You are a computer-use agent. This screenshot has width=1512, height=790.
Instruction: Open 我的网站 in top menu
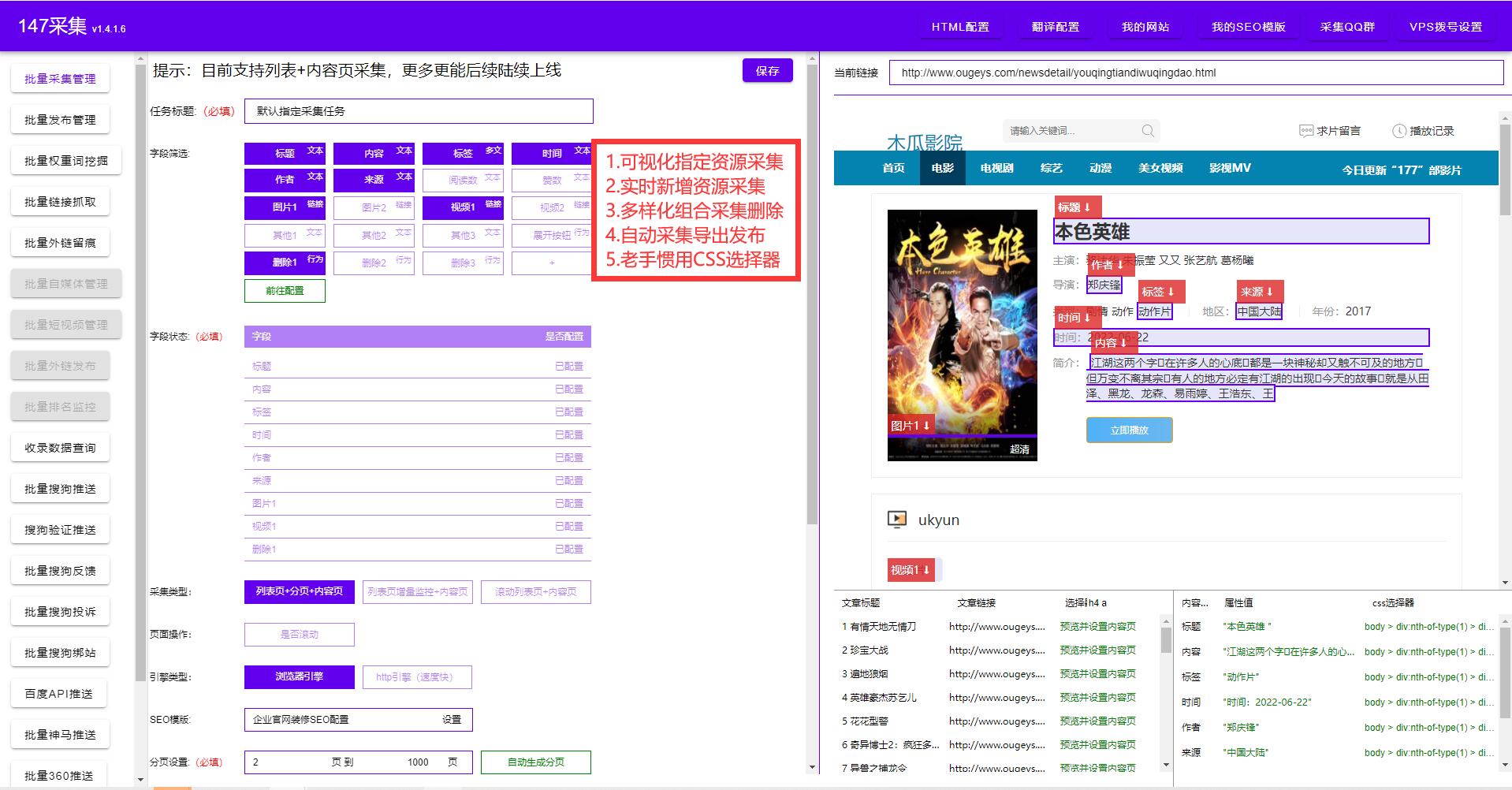coord(1145,27)
